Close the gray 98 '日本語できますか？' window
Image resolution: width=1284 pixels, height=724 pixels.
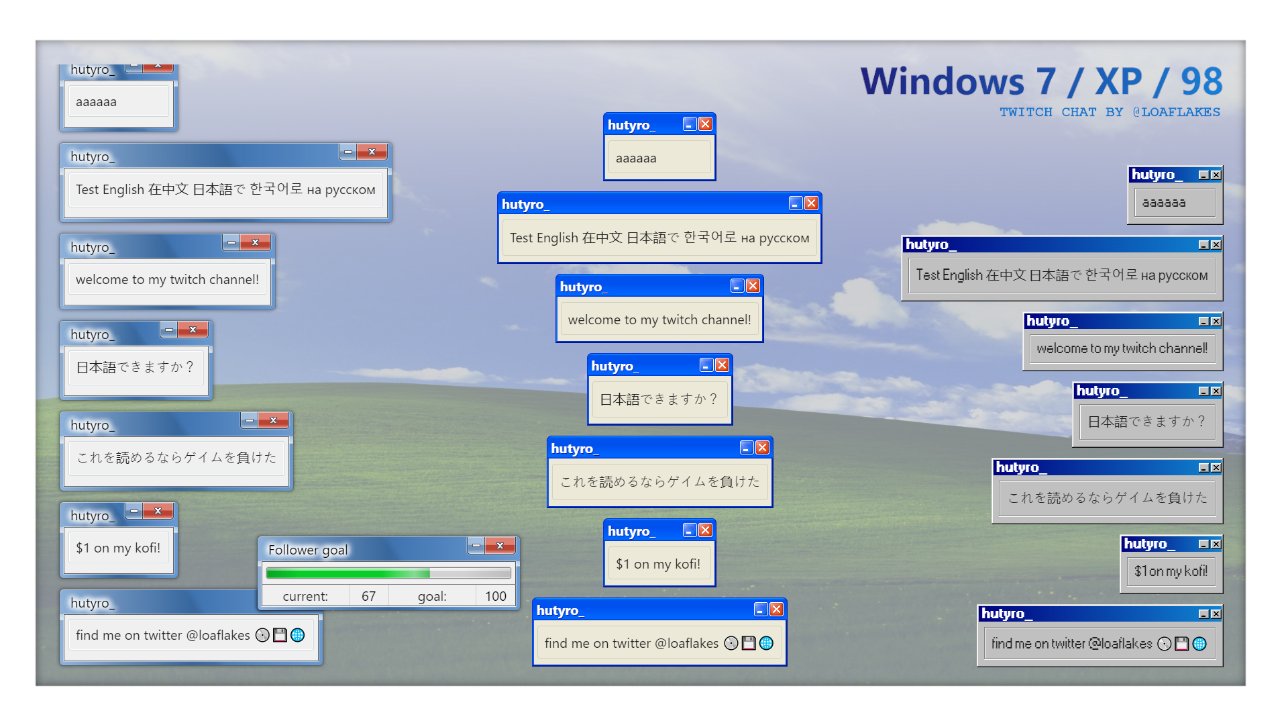pos(1216,391)
